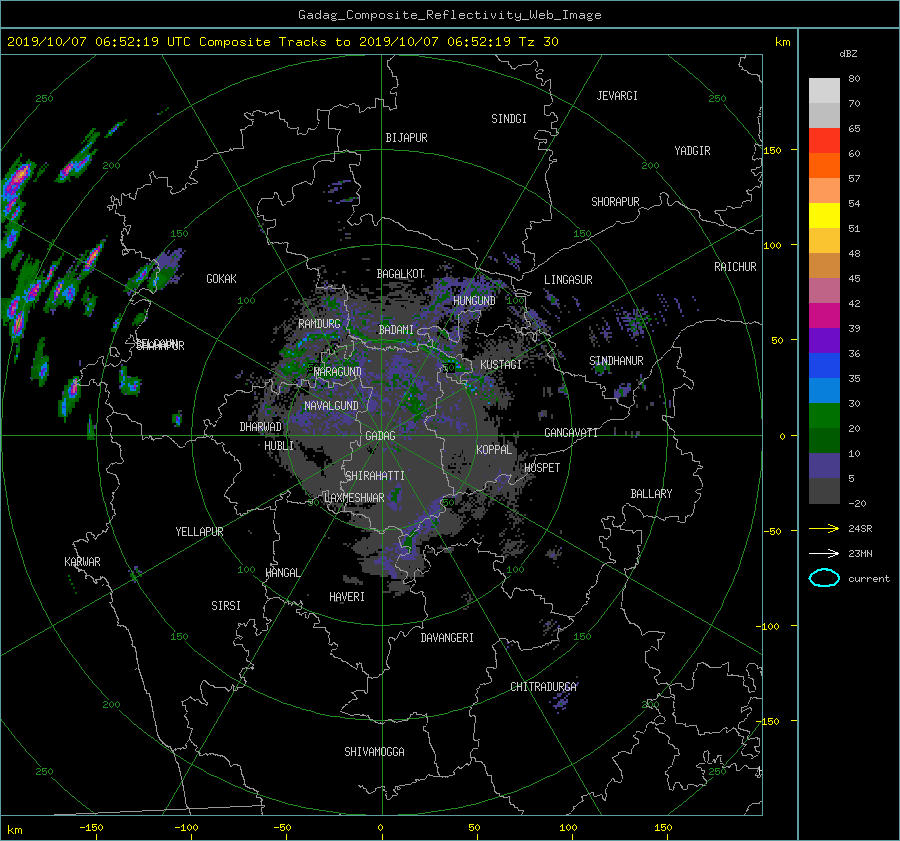The image size is (900, 841).
Task: Click the purple 10 dBZ color swatch
Action: pos(824,465)
